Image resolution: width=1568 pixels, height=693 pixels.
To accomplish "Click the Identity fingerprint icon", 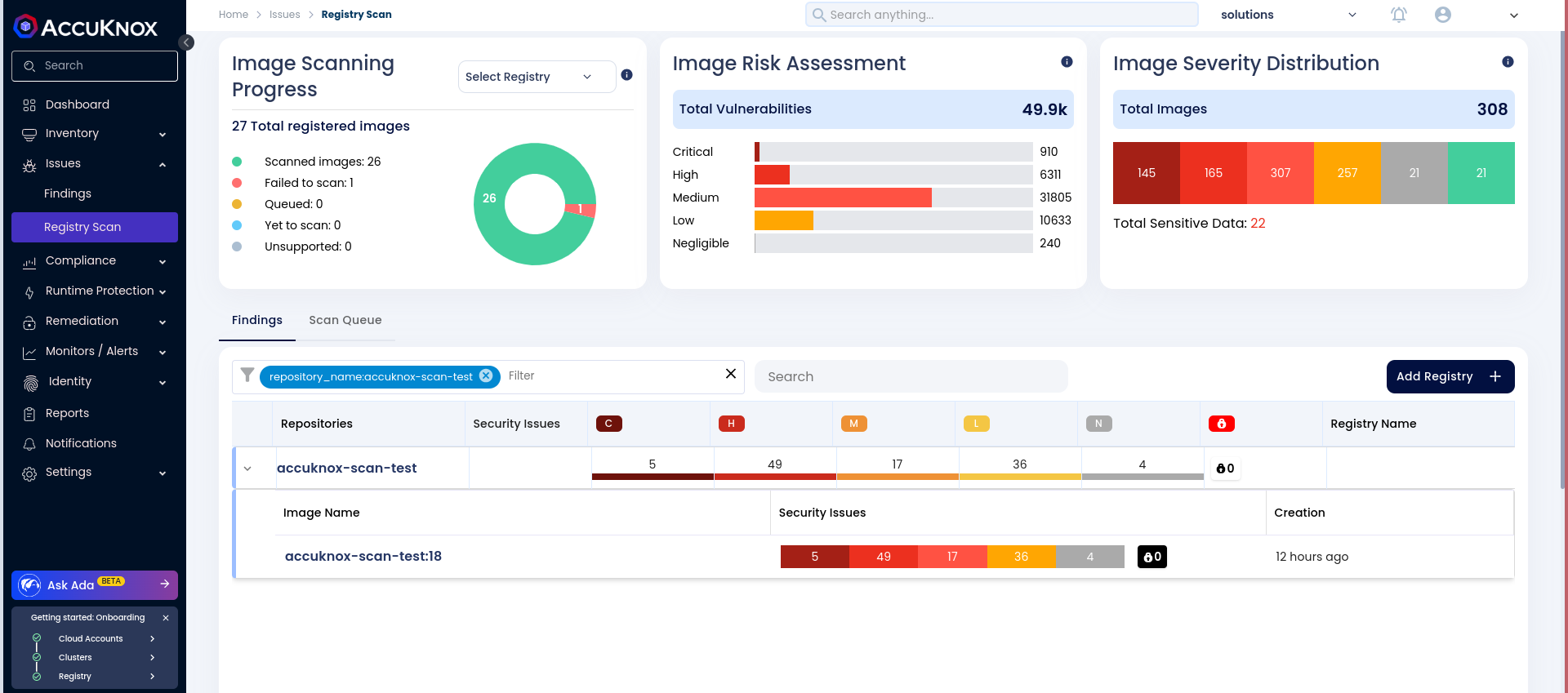I will [x=30, y=383].
